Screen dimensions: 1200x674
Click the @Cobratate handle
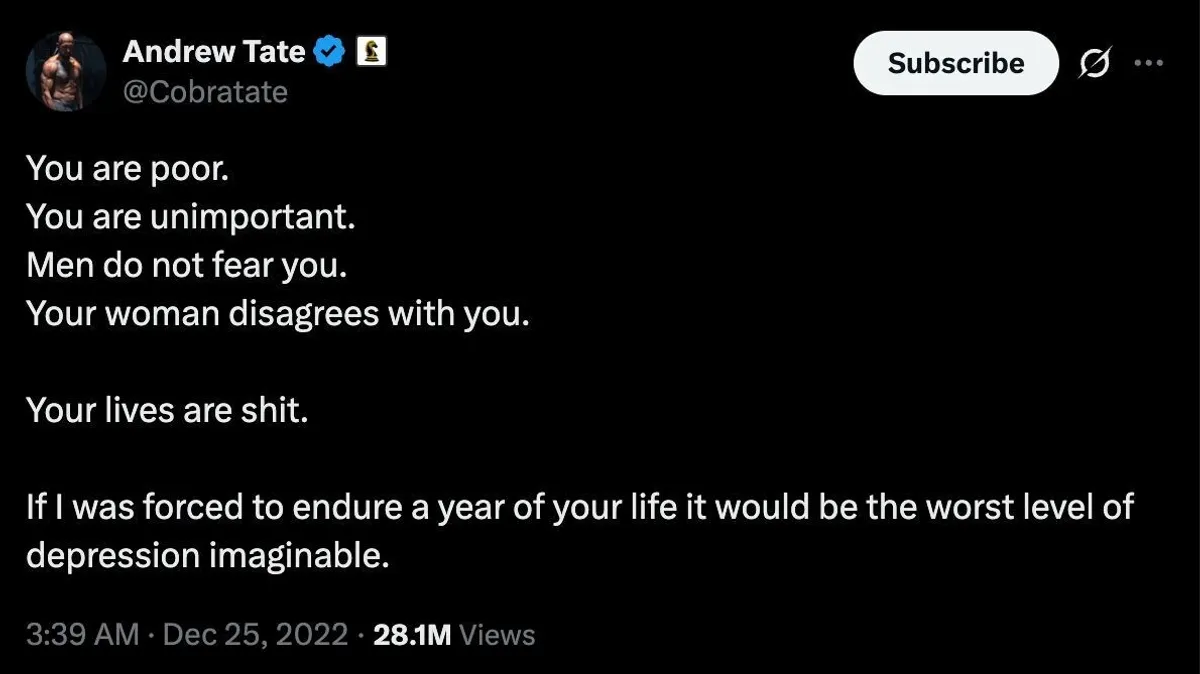(205, 92)
